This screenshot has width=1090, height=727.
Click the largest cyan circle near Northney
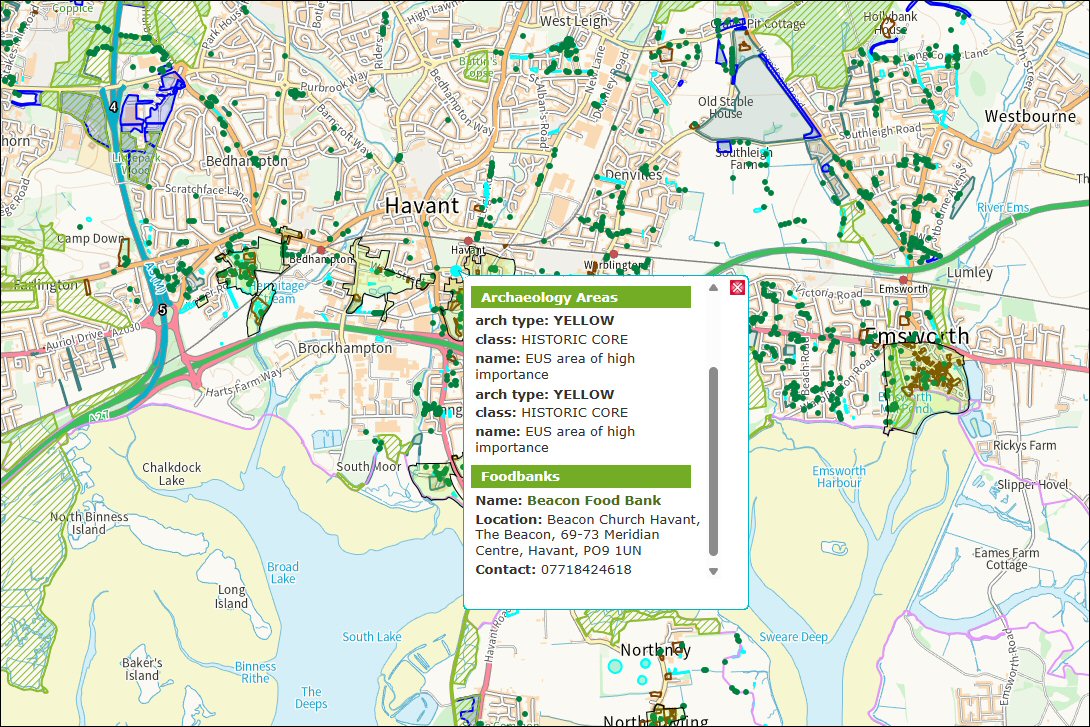coord(615,665)
